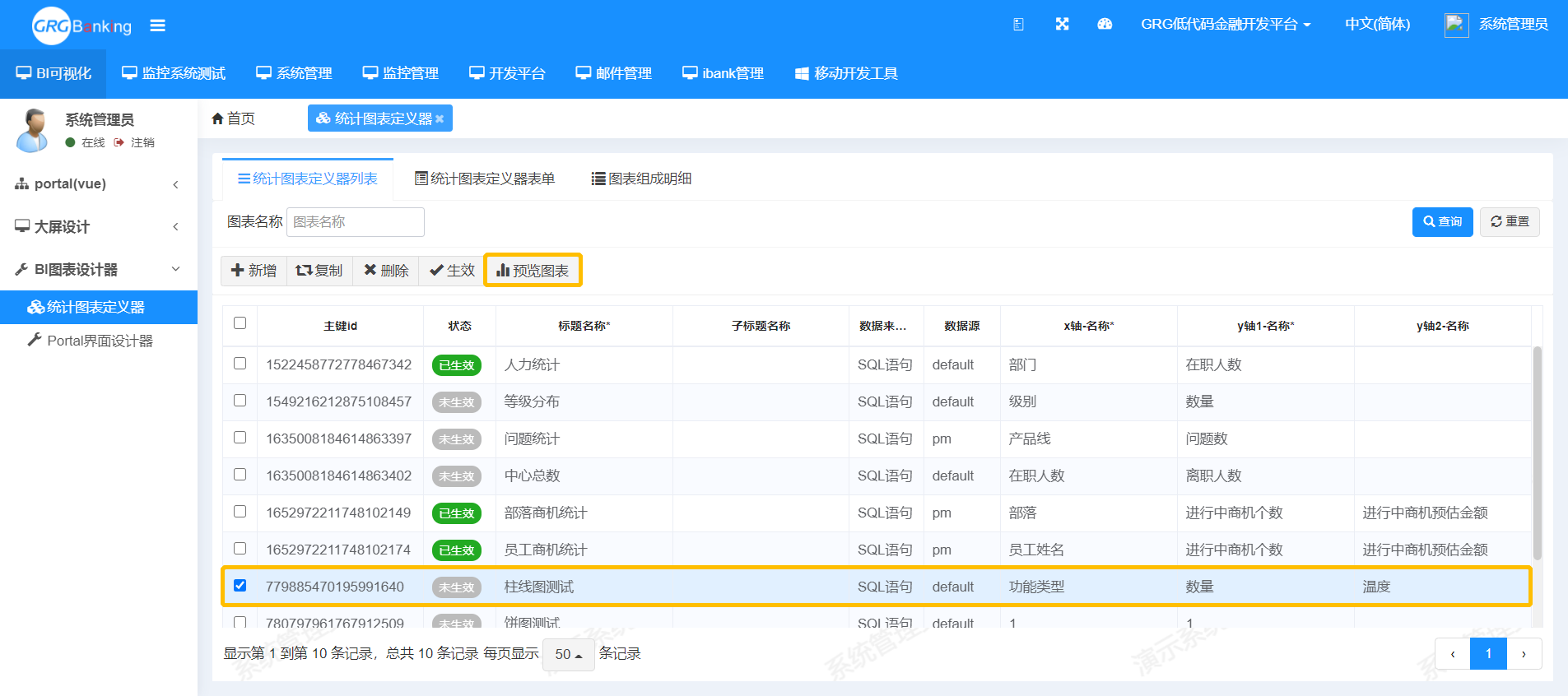Switch to 图表组成明细 tab
Screen dimensions: 1568x696
[641, 179]
